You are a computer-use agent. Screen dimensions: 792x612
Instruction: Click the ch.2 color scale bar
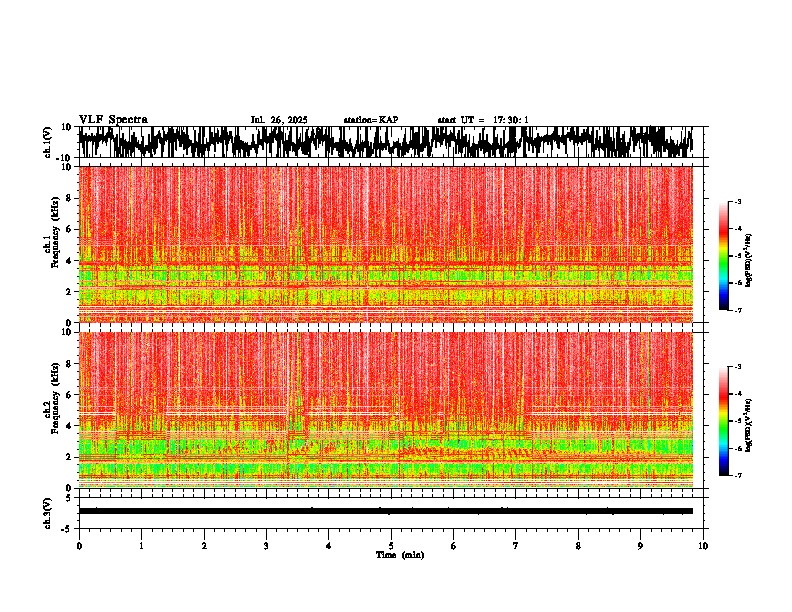click(723, 421)
